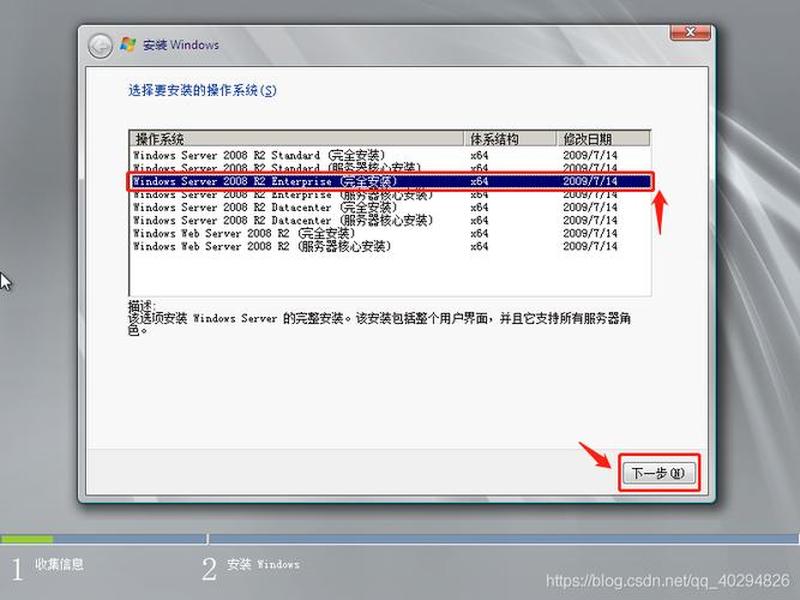Select Windows Server 2008 R2 Standard (服务器核心安装)
The image size is (800, 600).
click(390, 167)
